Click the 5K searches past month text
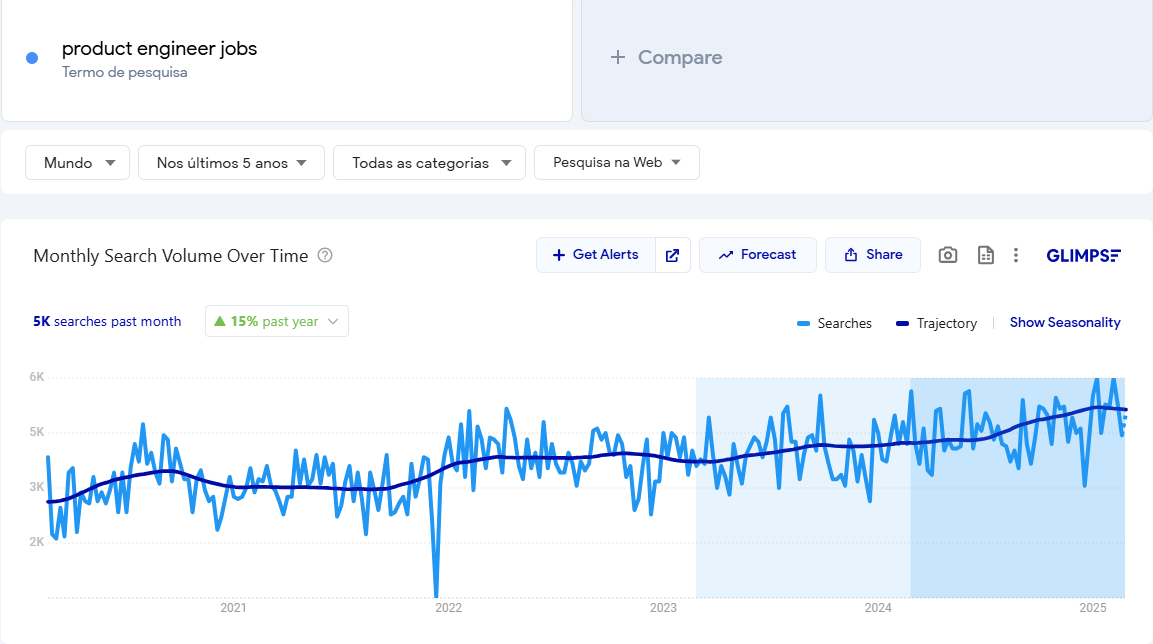 (x=107, y=321)
